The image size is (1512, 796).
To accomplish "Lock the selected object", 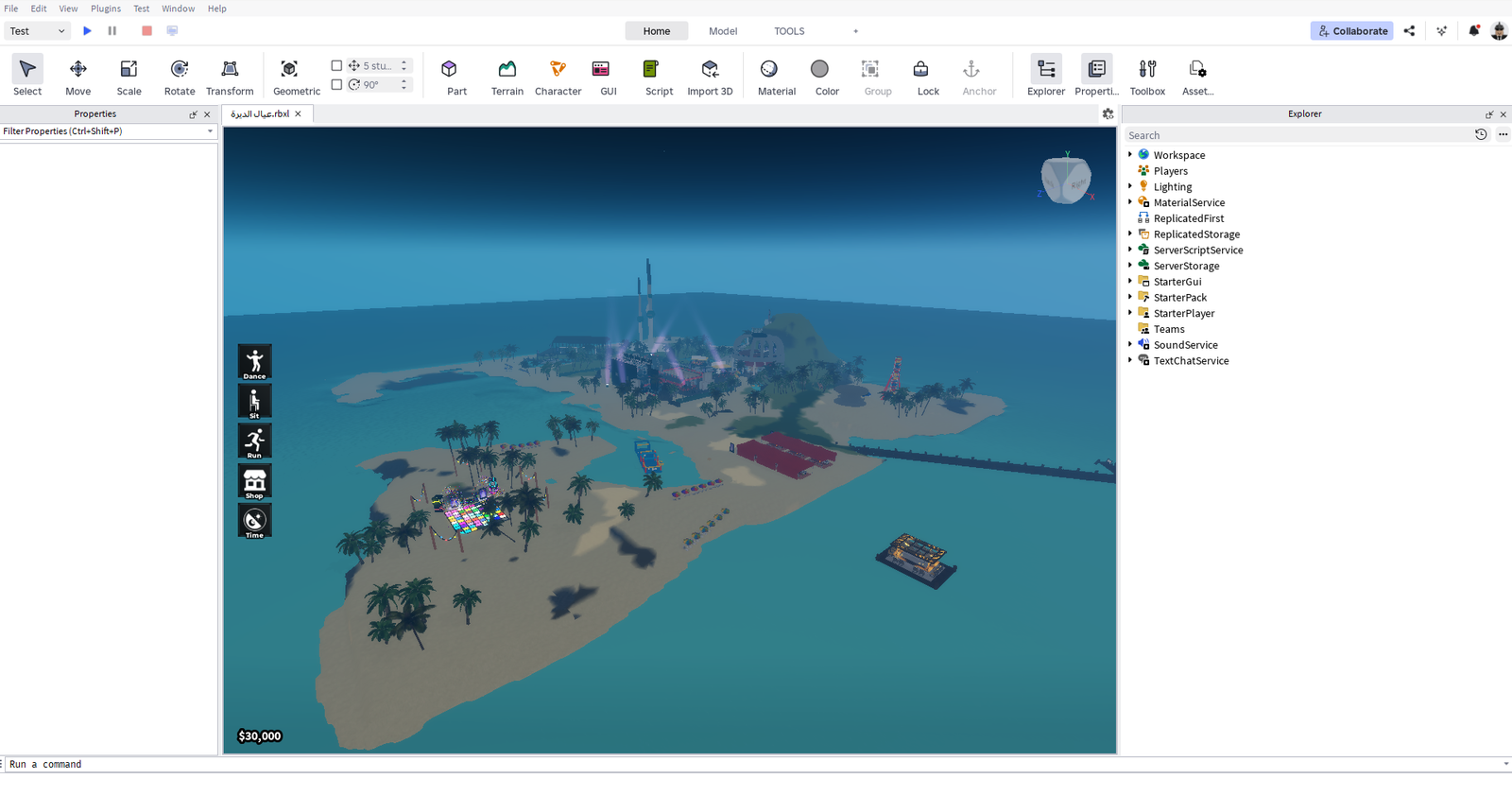I will tap(928, 76).
